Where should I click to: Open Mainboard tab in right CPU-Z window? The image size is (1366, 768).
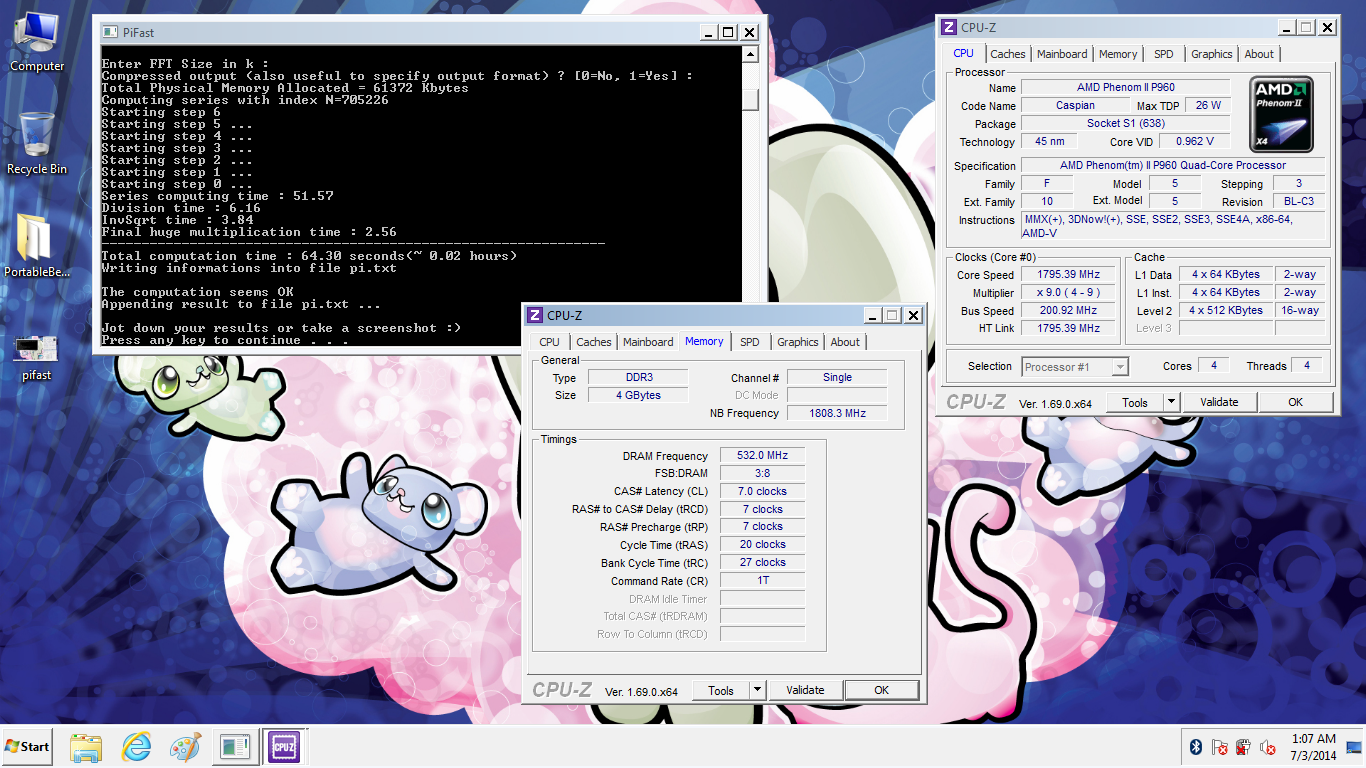(1062, 54)
